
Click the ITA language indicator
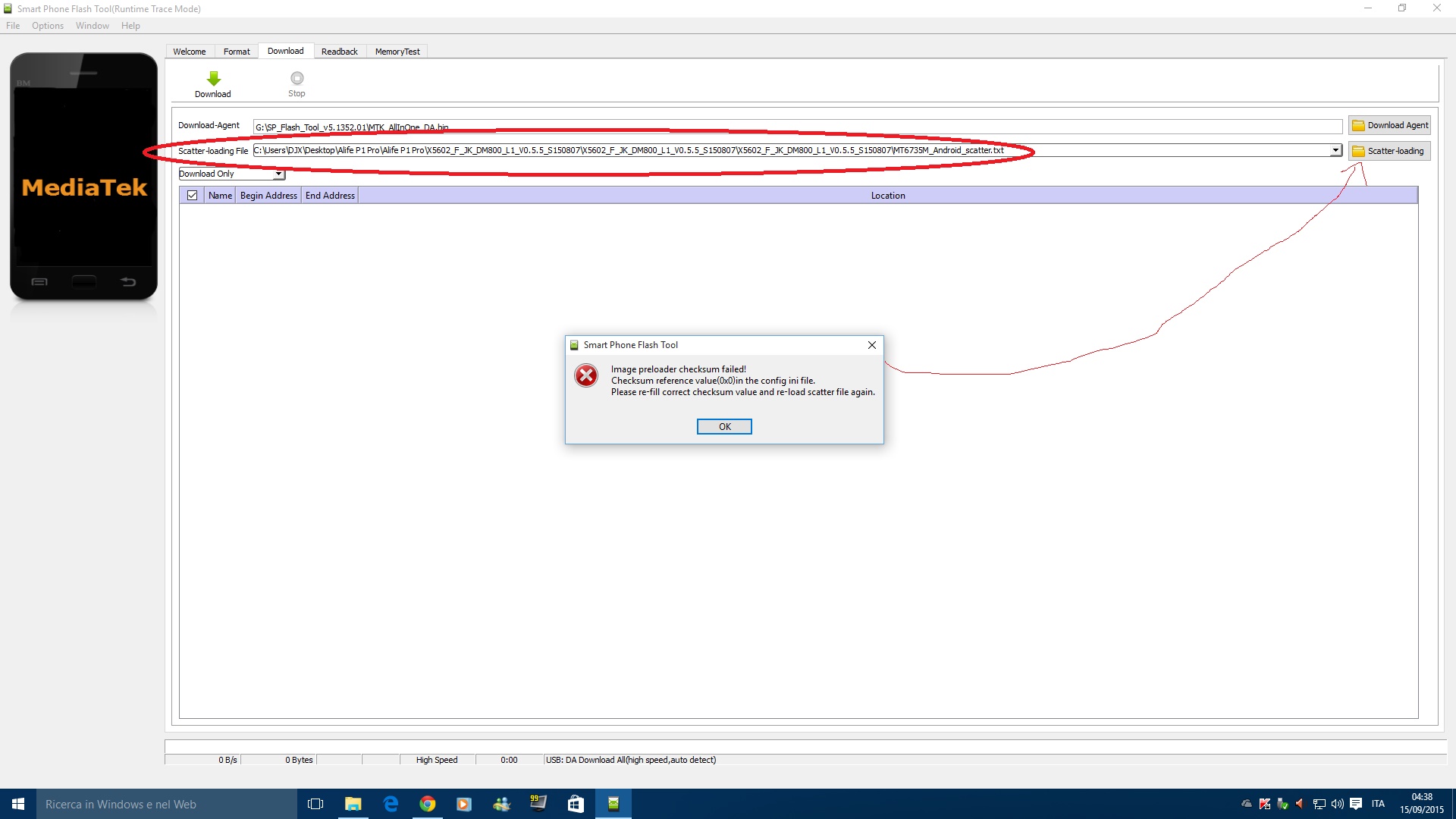point(1378,804)
